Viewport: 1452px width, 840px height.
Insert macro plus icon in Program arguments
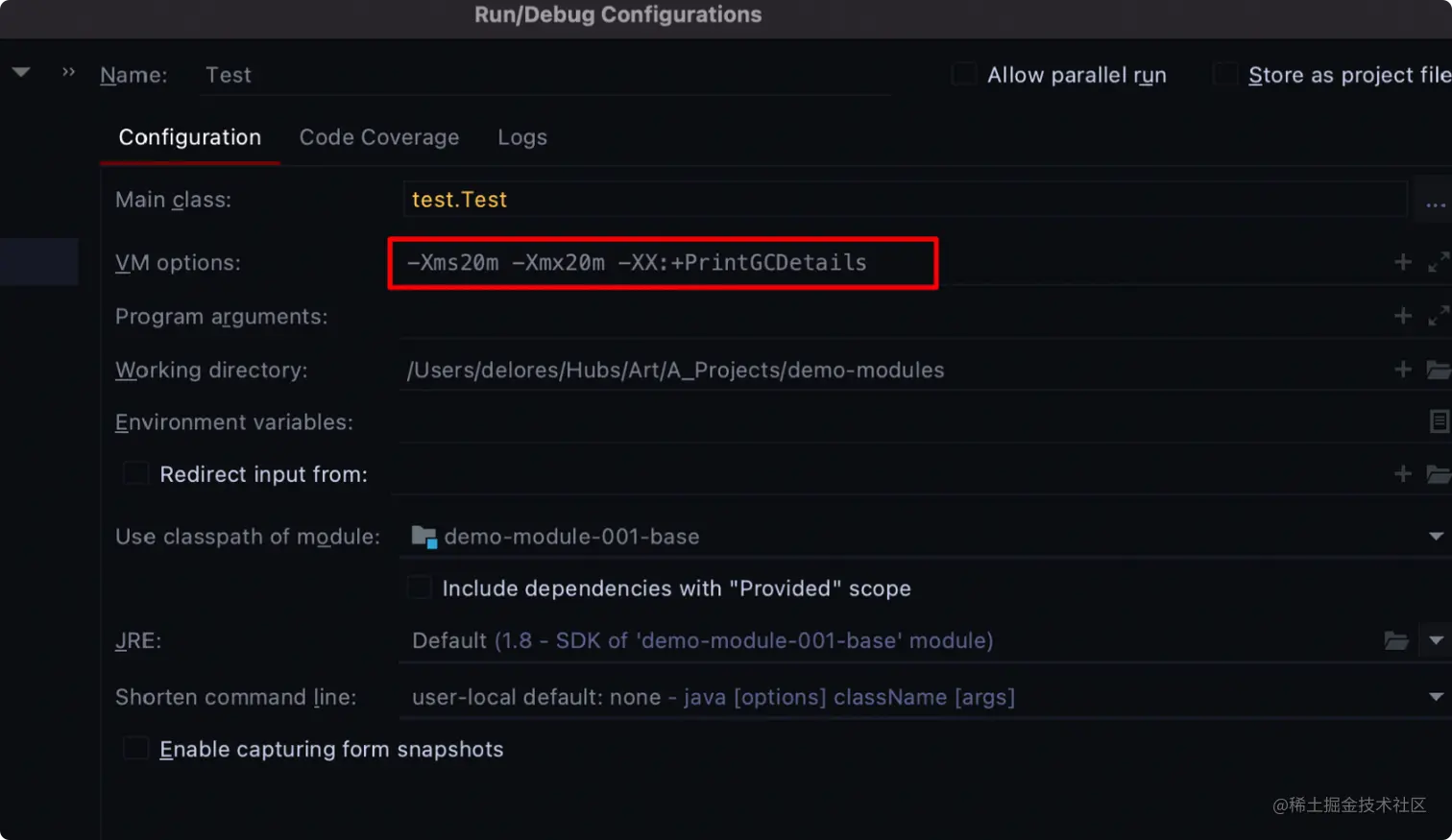point(1403,316)
